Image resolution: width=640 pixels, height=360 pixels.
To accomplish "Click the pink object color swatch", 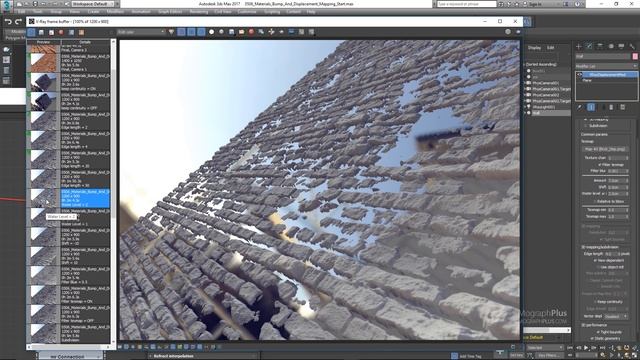I will (x=635, y=56).
